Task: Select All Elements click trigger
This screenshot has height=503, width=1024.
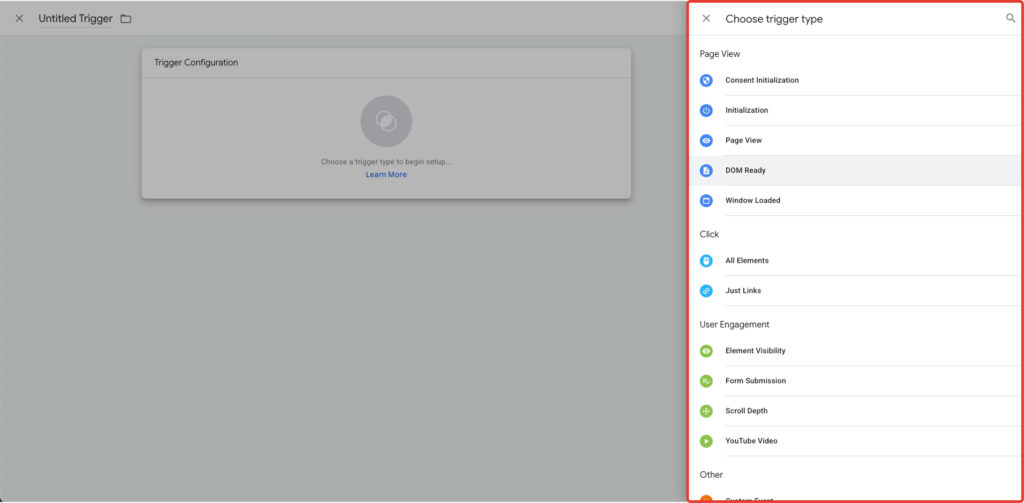Action: [857, 261]
